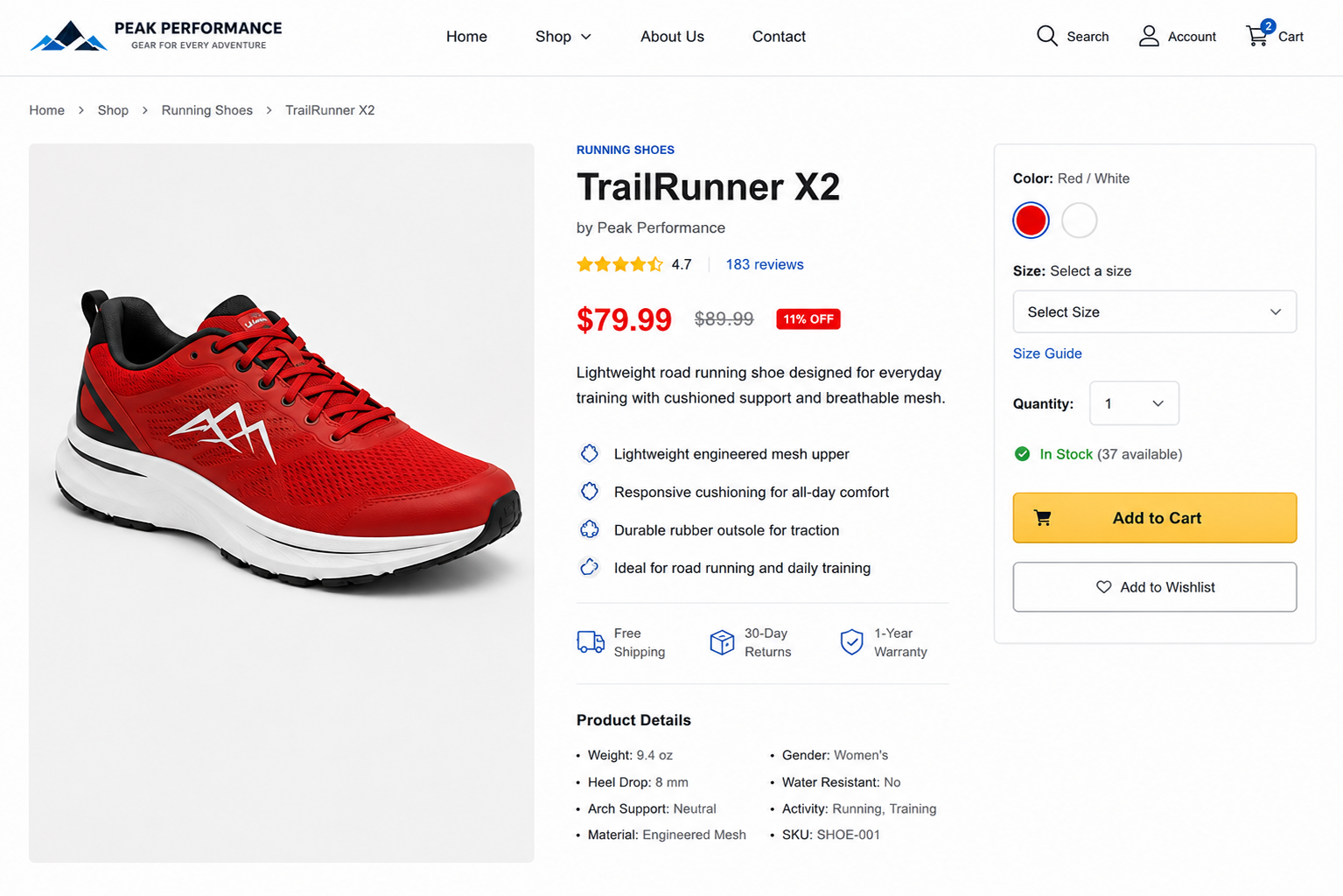Open the shopping cart icon
This screenshot has width=1343, height=896.
point(1257,35)
